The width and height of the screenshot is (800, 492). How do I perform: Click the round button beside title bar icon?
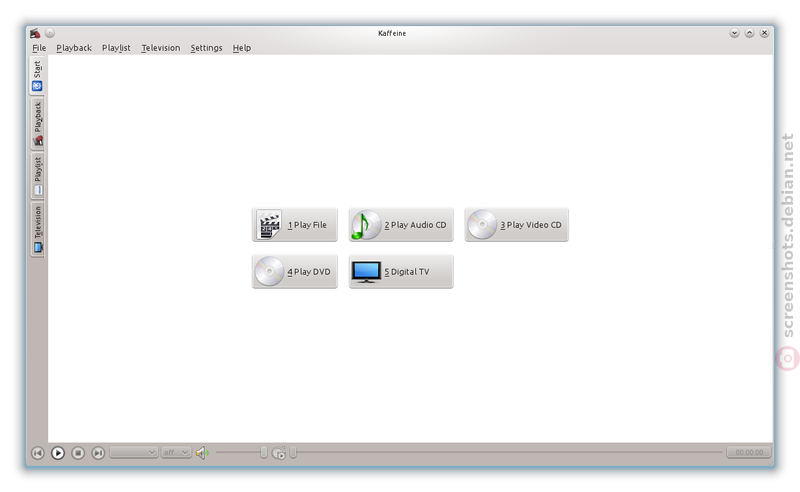click(x=49, y=33)
